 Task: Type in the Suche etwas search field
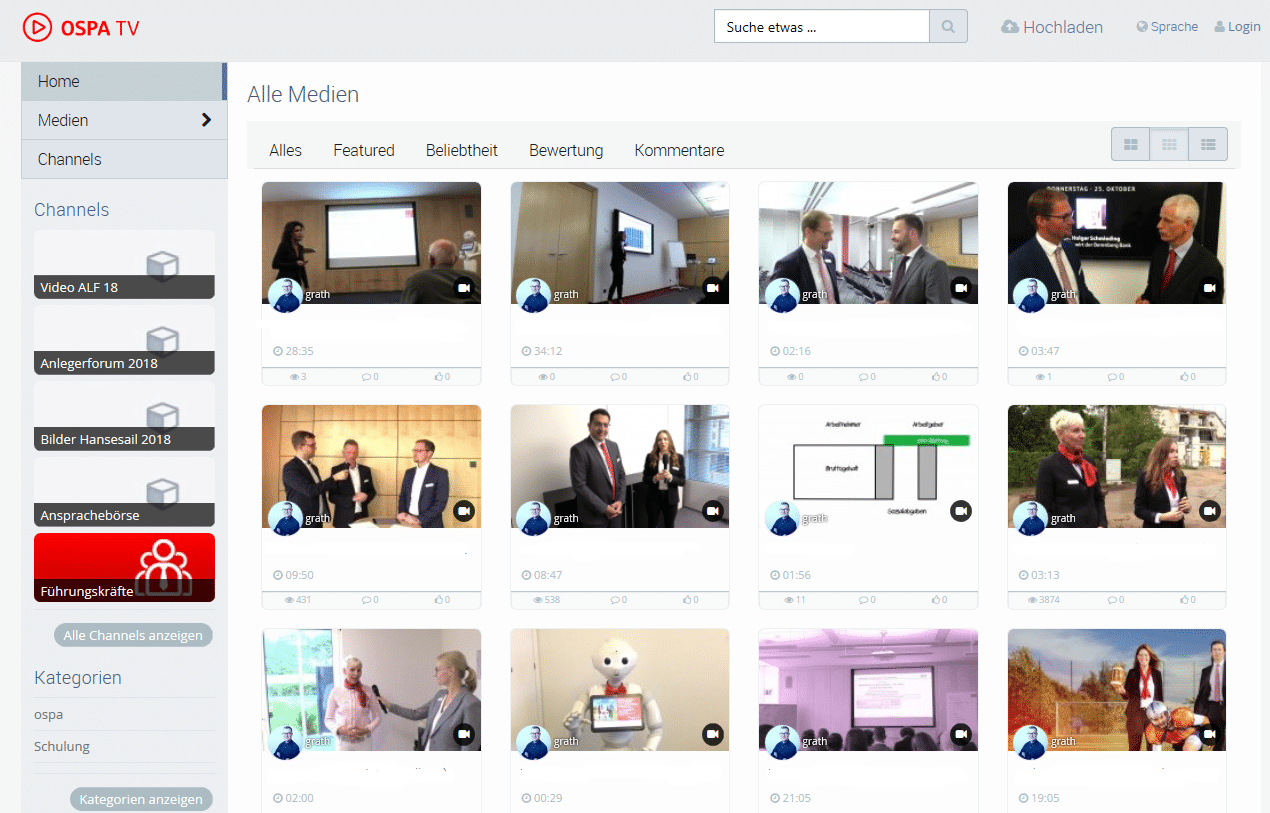(x=821, y=27)
